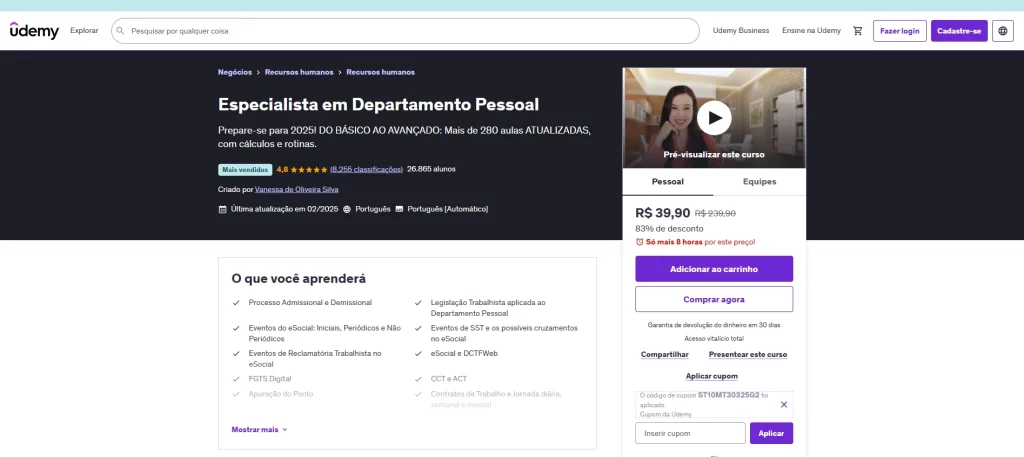Click coupon code ST10MT30325G2 text

[x=728, y=395]
